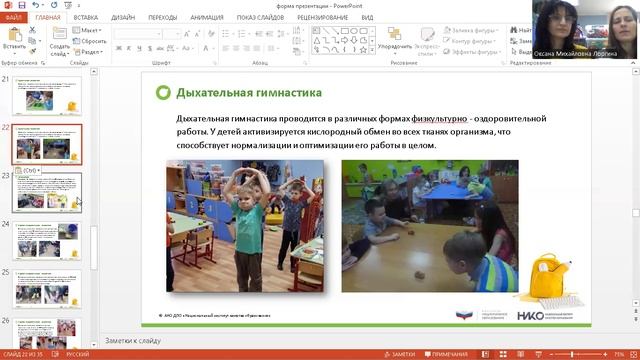Open Reading view from status bar

tap(520, 354)
